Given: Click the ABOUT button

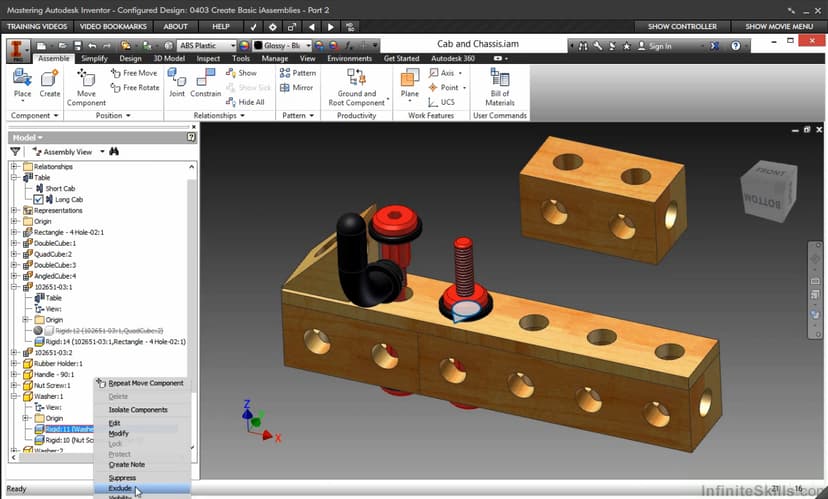Looking at the screenshot, I should click(x=175, y=26).
